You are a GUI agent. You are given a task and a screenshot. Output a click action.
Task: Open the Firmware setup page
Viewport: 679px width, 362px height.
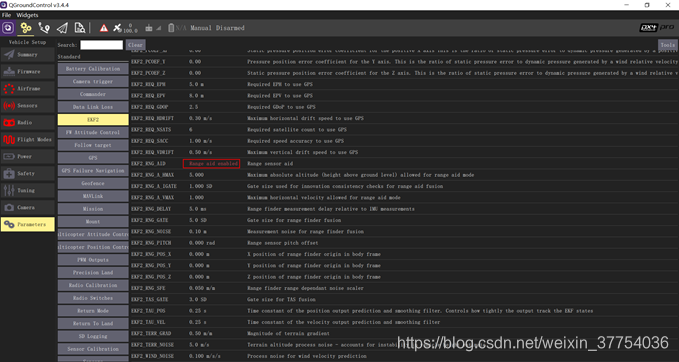pos(28,72)
